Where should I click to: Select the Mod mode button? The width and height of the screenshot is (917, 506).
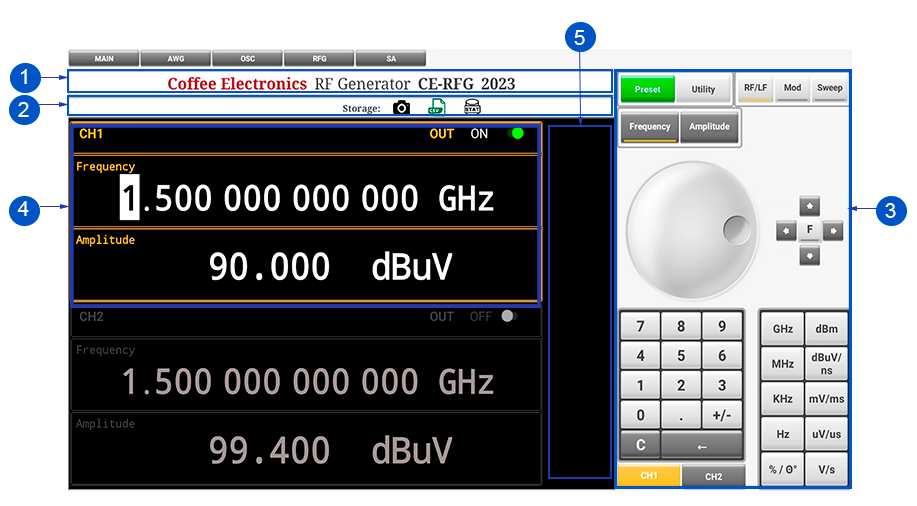click(x=792, y=89)
